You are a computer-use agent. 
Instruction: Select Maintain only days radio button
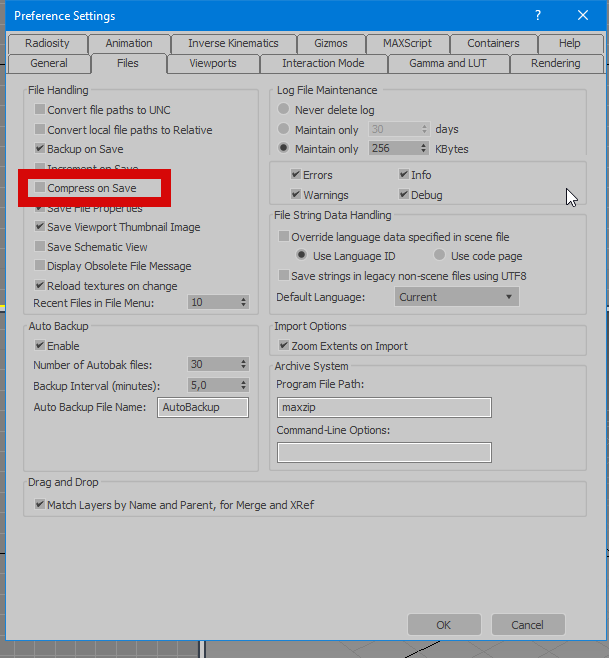(284, 129)
